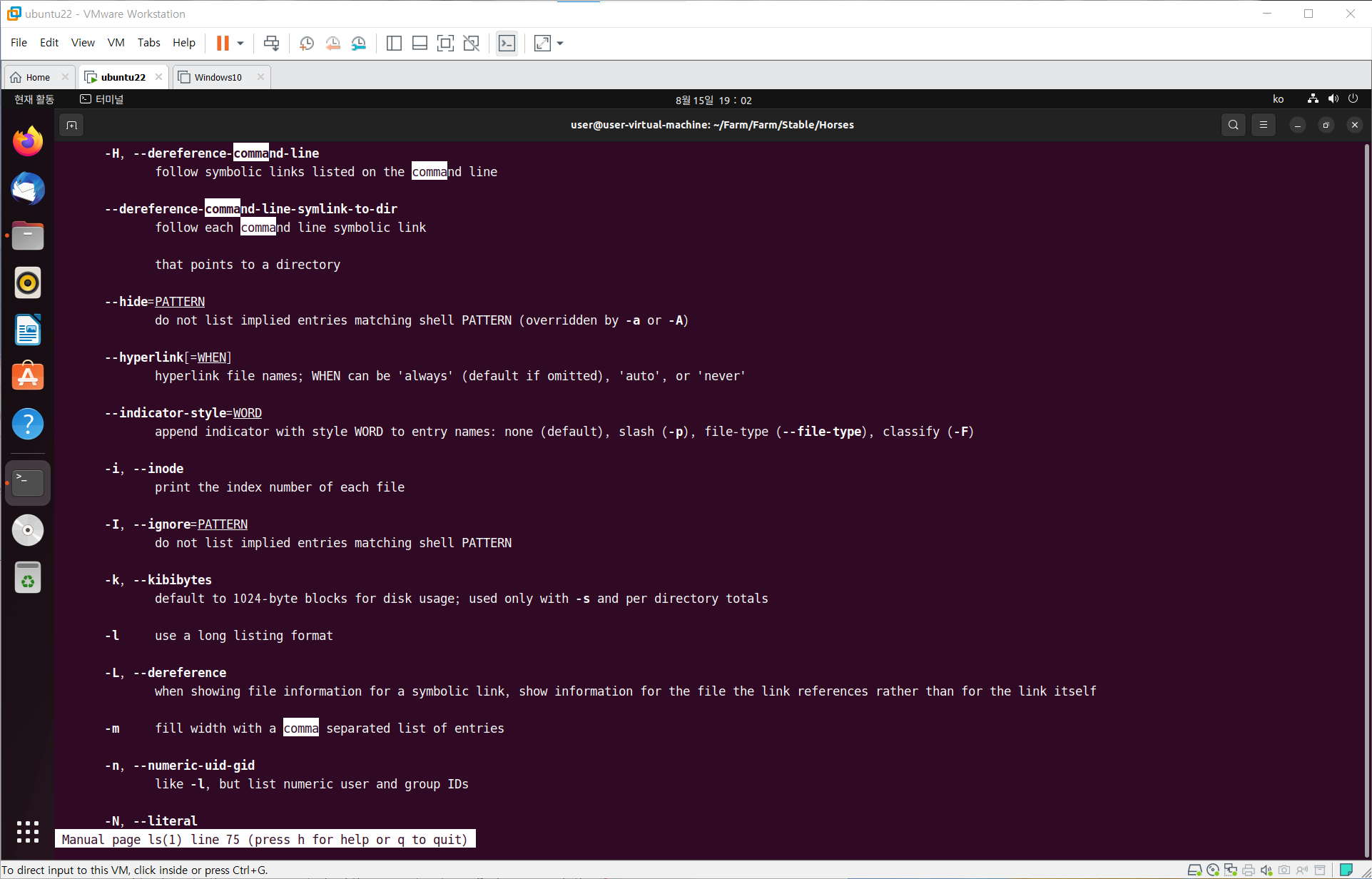This screenshot has height=879, width=1372.
Task: Open a new terminal tab
Action: (71, 126)
